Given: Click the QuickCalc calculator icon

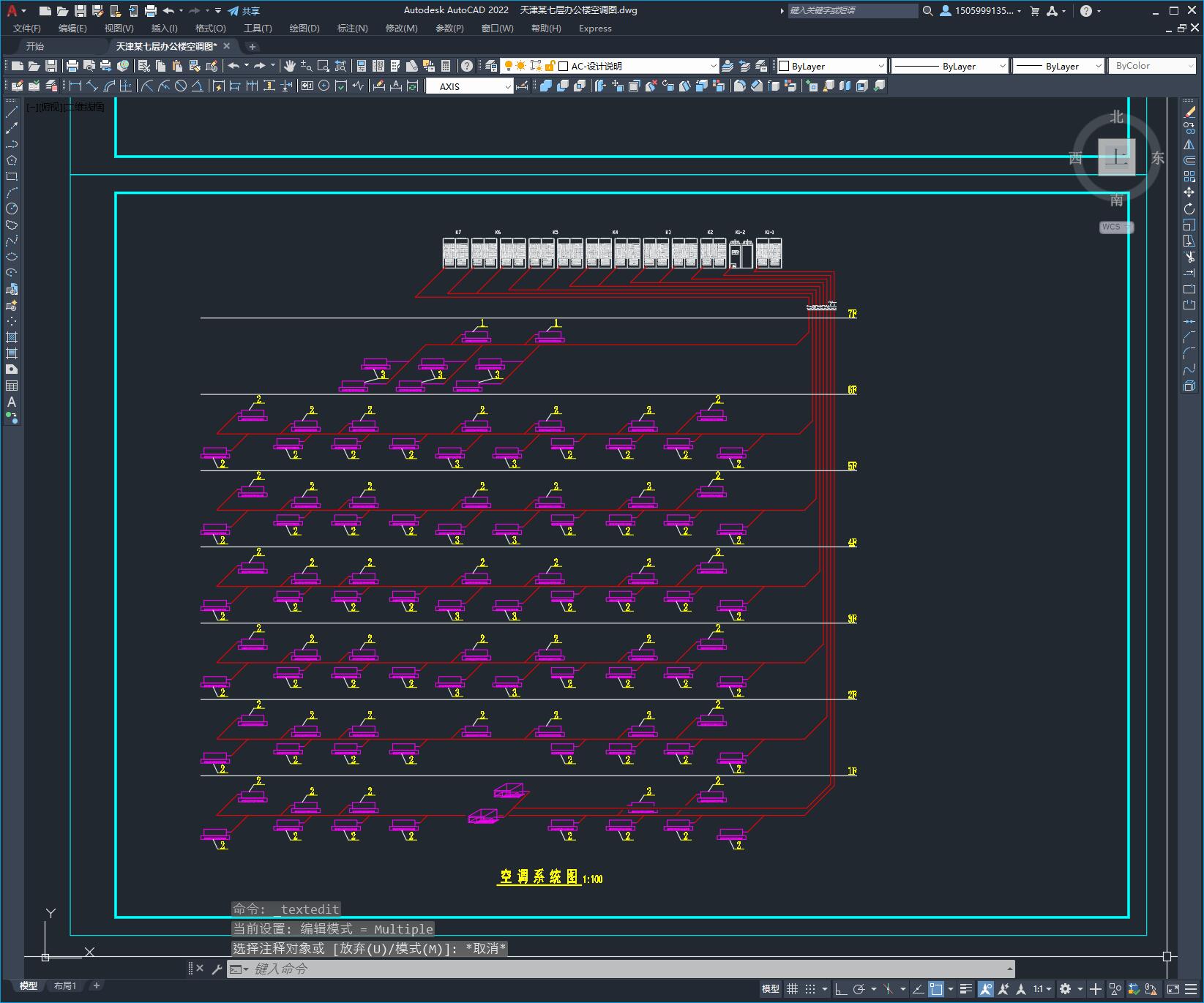Looking at the screenshot, I should 446,66.
